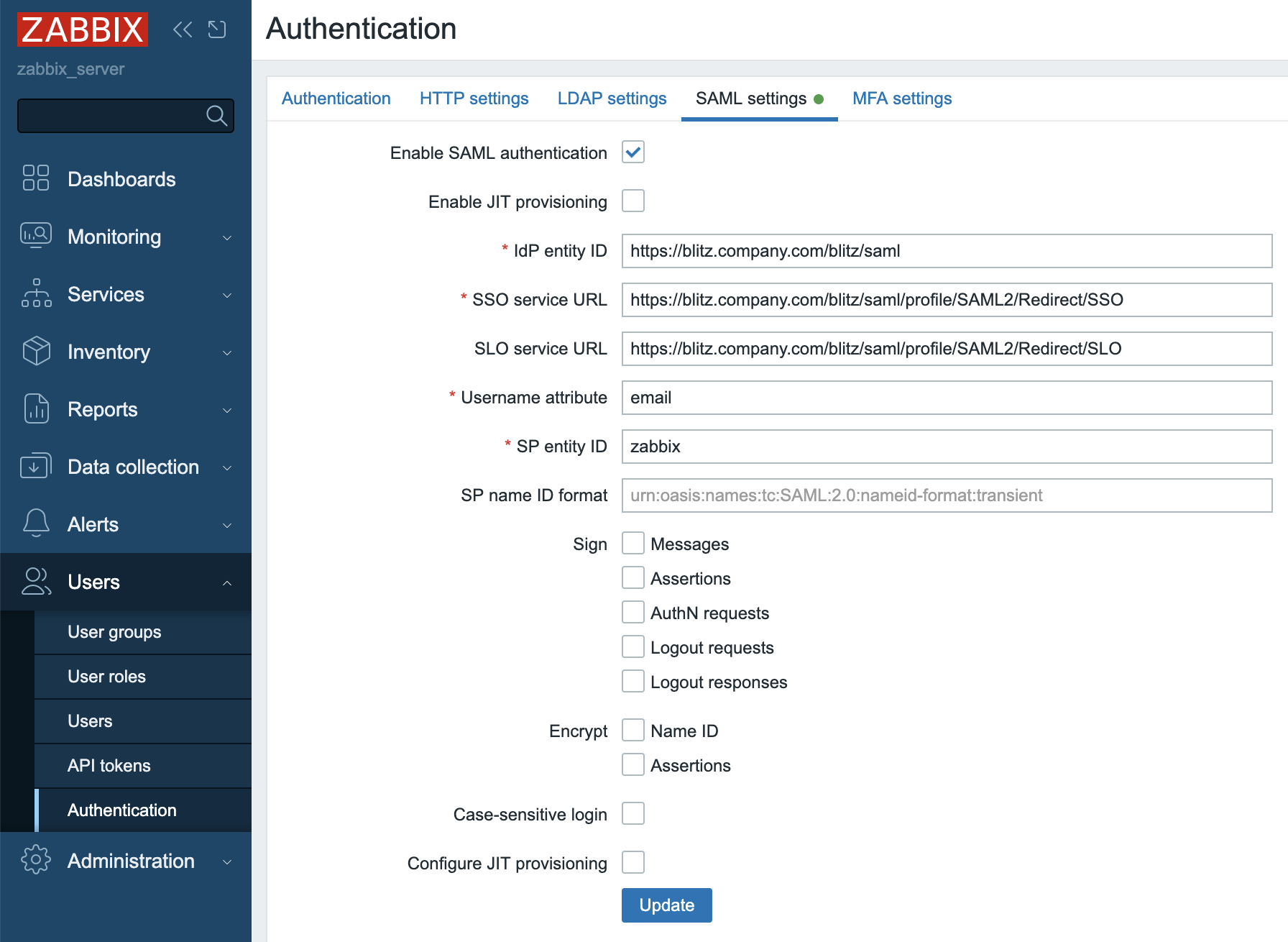Expand the Administration menu chevron
Screen dimensions: 1288x942
(227, 861)
